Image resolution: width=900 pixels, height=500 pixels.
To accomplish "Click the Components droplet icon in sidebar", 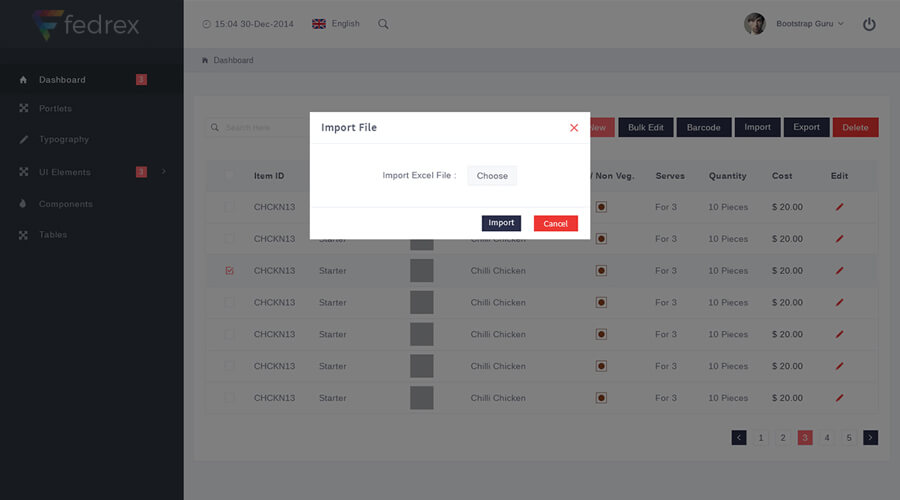I will (x=23, y=204).
